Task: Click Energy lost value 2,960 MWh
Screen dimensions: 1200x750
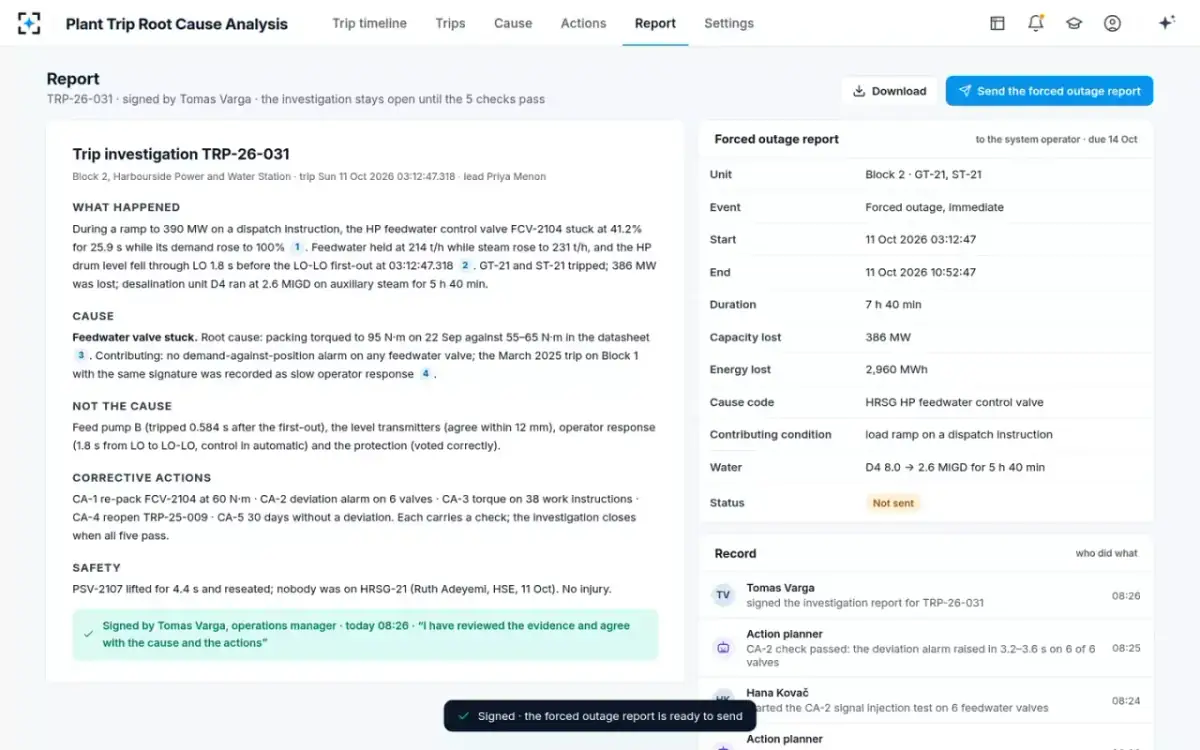Action: 896,369
